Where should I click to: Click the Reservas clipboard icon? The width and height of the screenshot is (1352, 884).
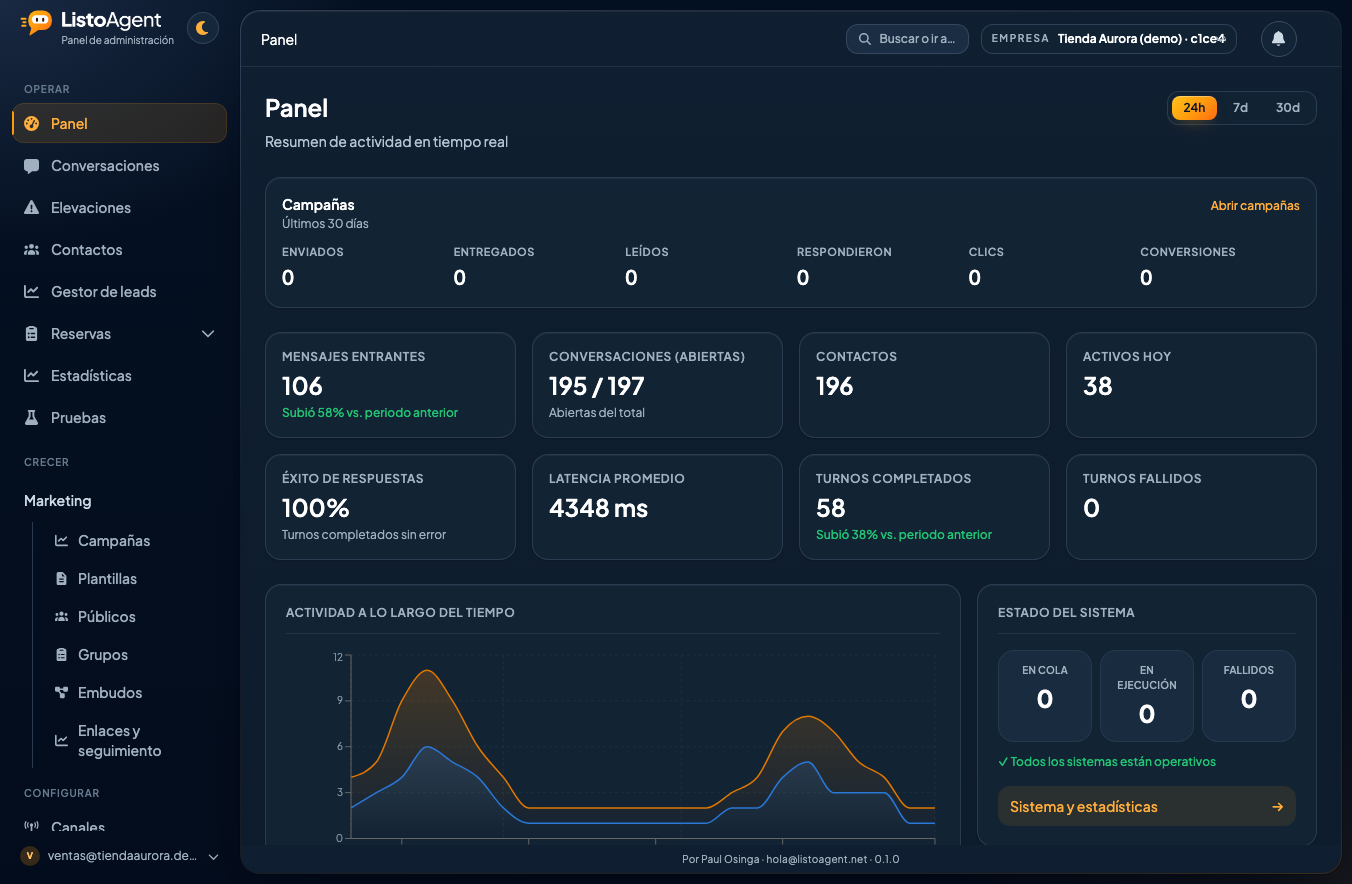pyautogui.click(x=31, y=334)
